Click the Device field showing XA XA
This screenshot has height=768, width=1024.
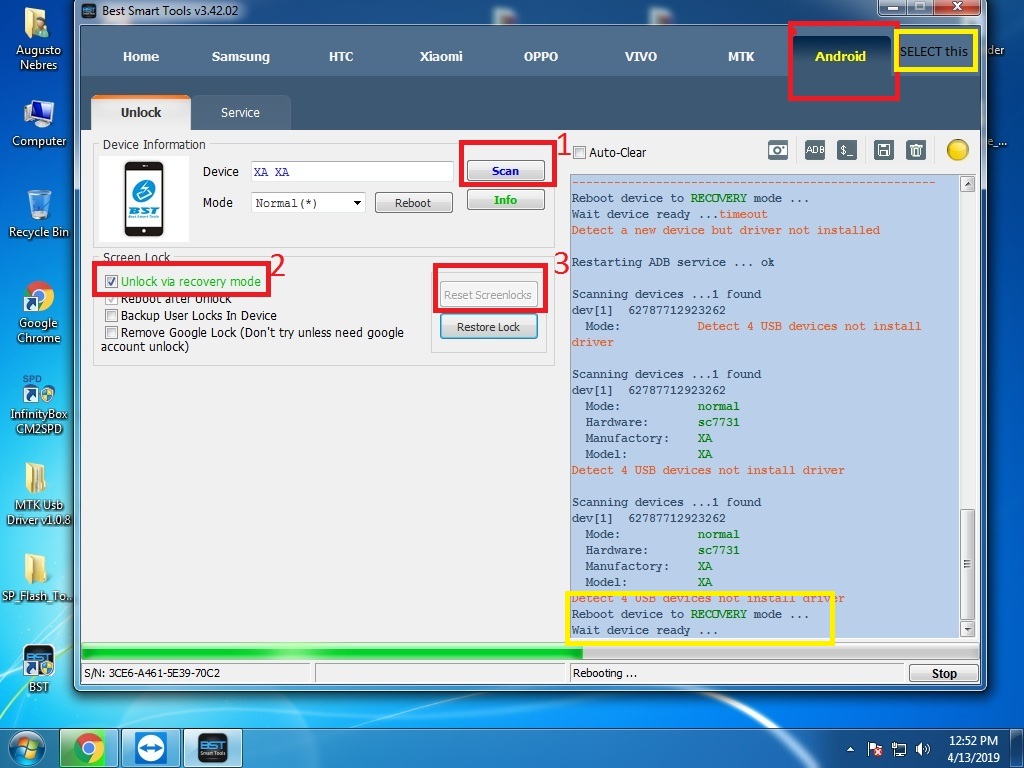(x=352, y=172)
